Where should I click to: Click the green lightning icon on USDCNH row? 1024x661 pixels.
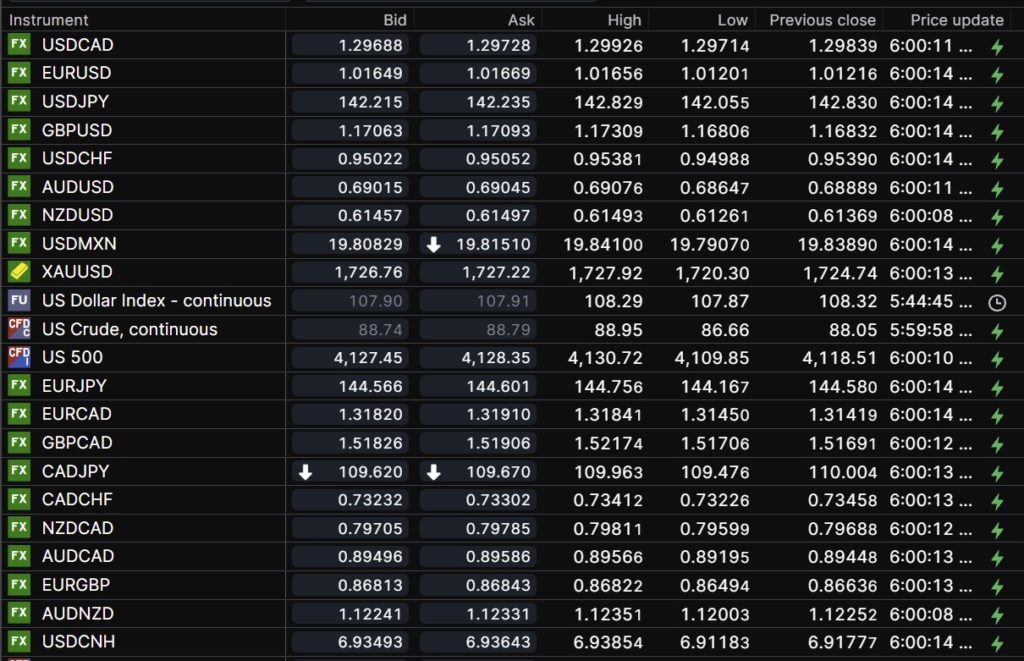pos(996,643)
